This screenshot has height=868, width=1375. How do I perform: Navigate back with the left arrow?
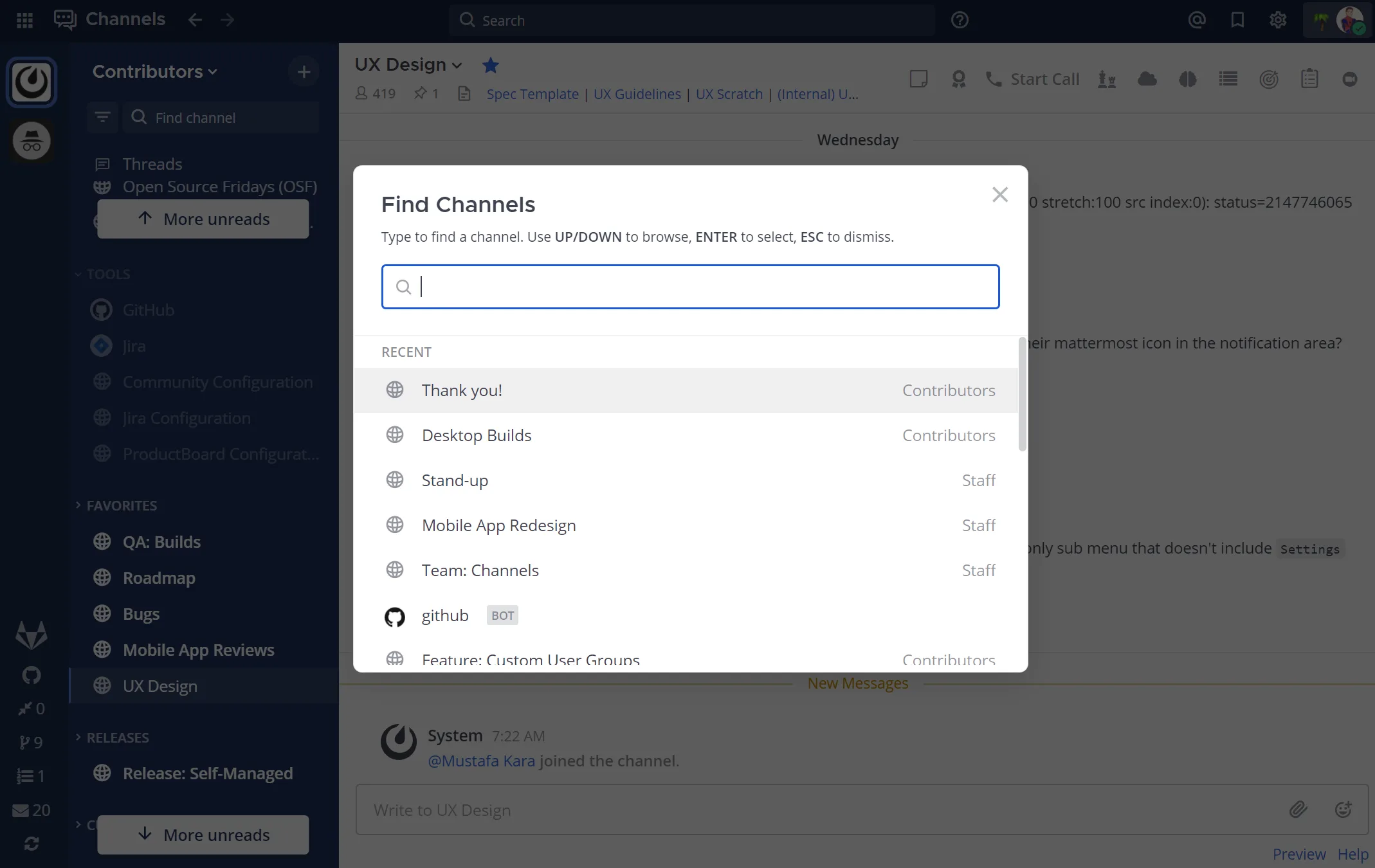(195, 20)
